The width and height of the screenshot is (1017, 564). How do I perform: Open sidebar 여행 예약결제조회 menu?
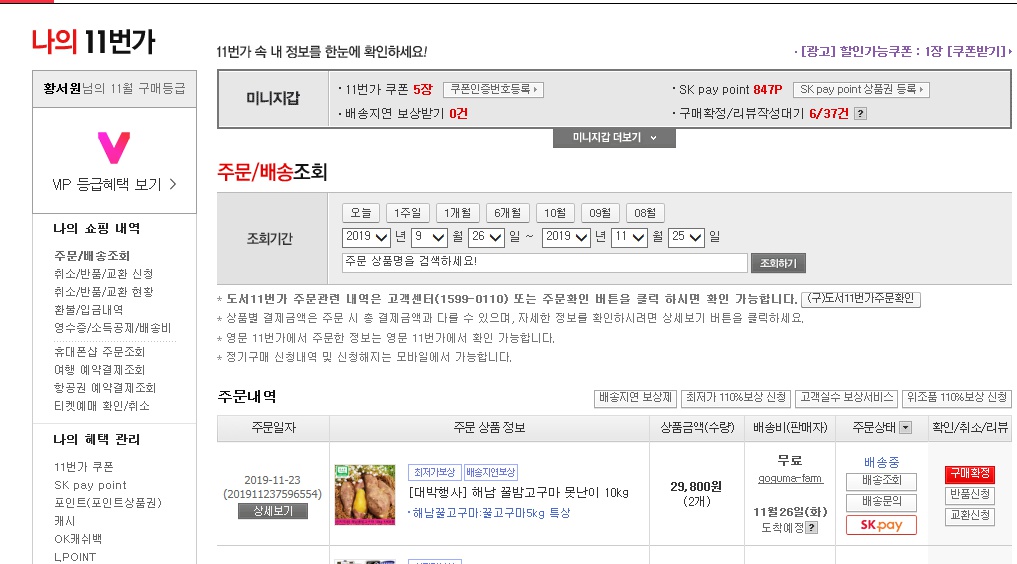pos(99,370)
